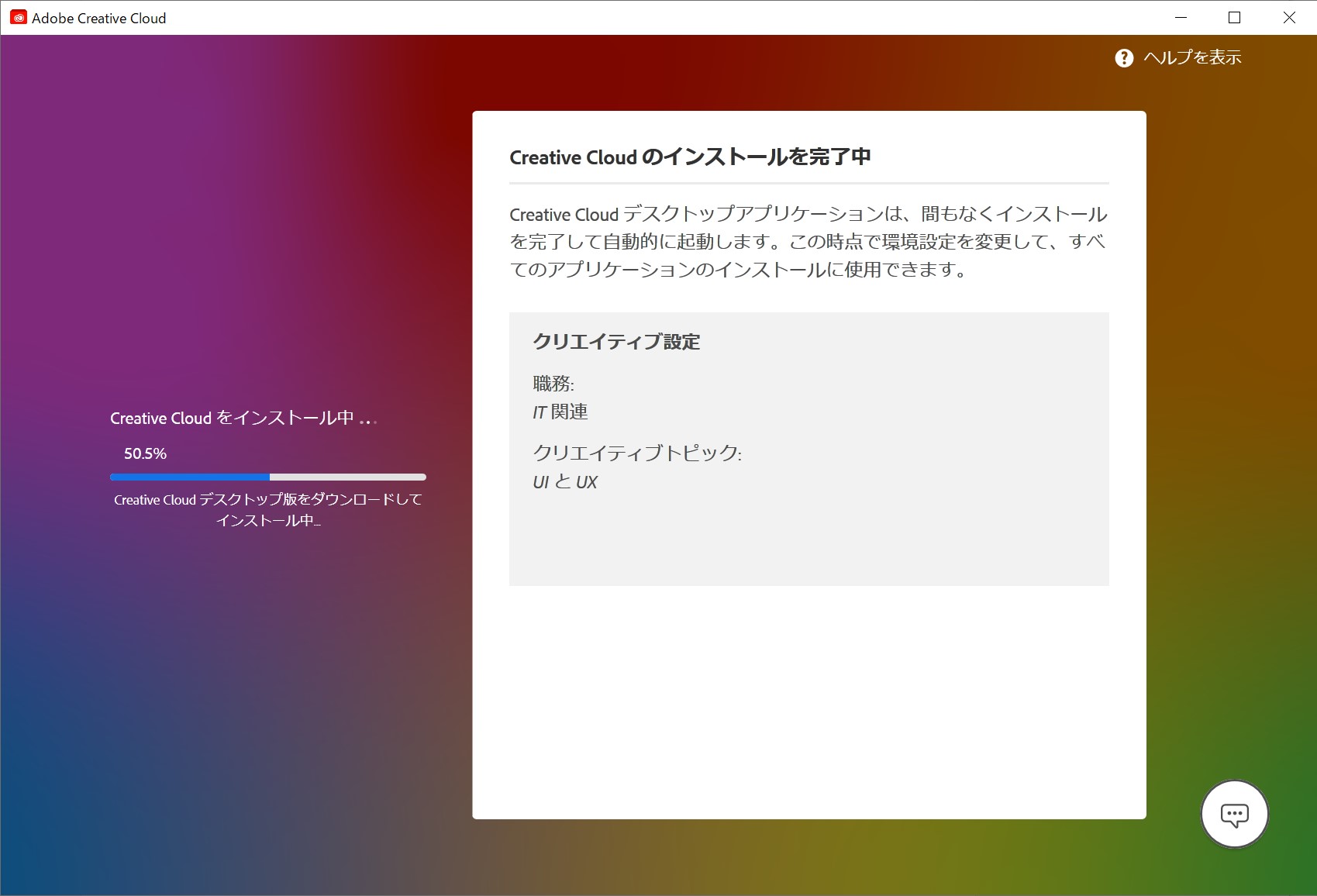1317x896 pixels.
Task: Click the 'Creative Cloud のインストールを完了中' heading
Action: coord(690,157)
